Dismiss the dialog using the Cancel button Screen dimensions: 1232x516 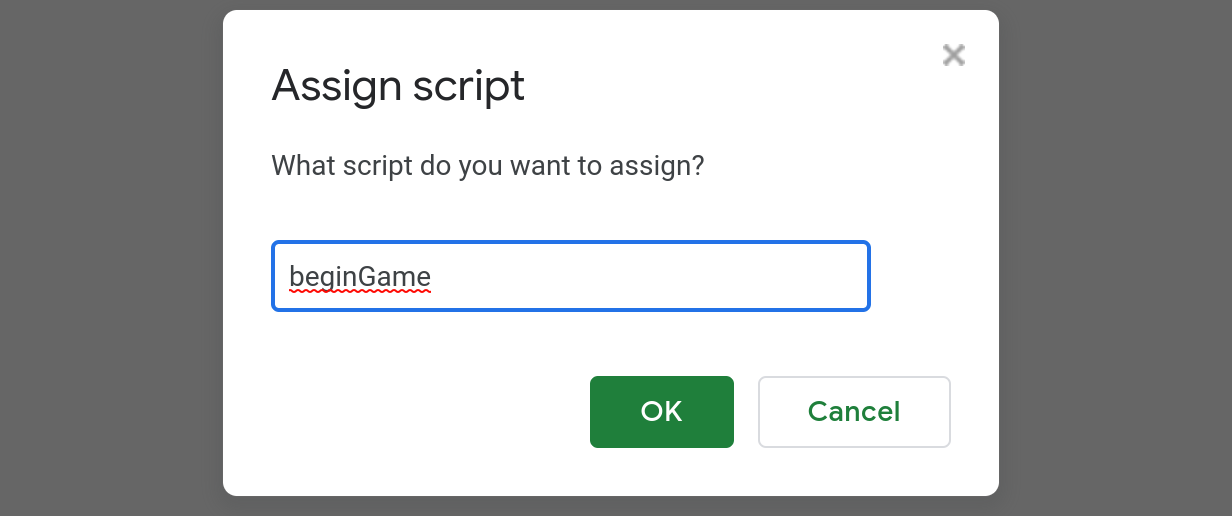click(854, 412)
